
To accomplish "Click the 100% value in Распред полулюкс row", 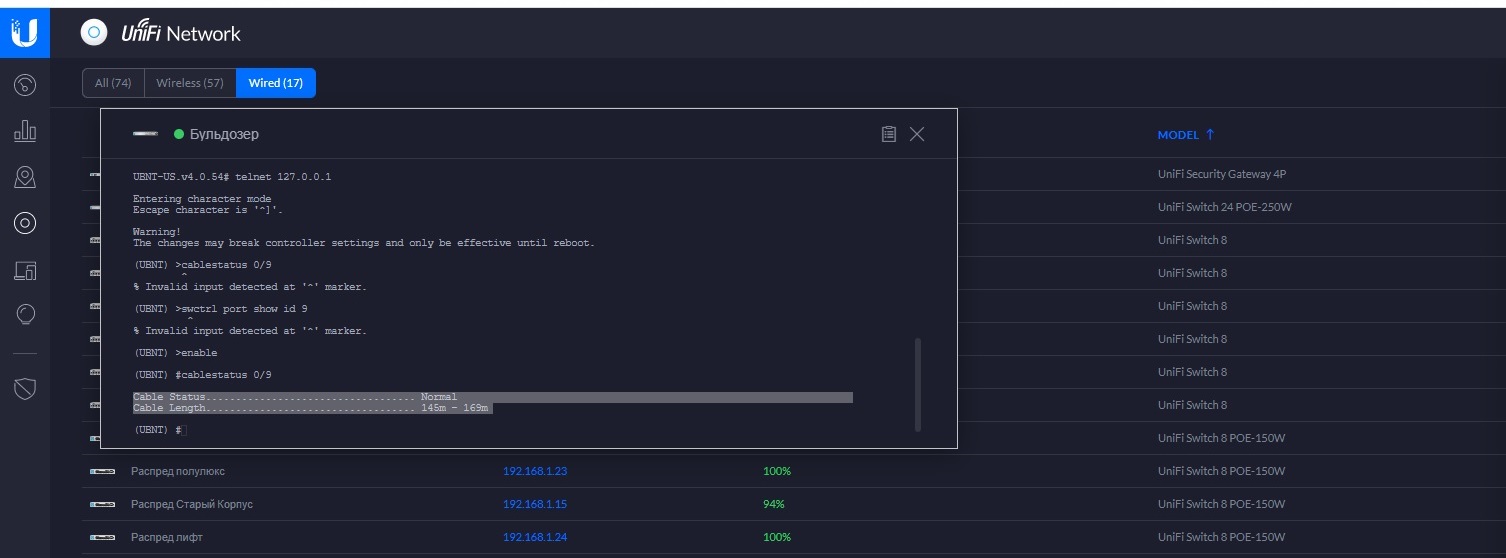I will 777,471.
